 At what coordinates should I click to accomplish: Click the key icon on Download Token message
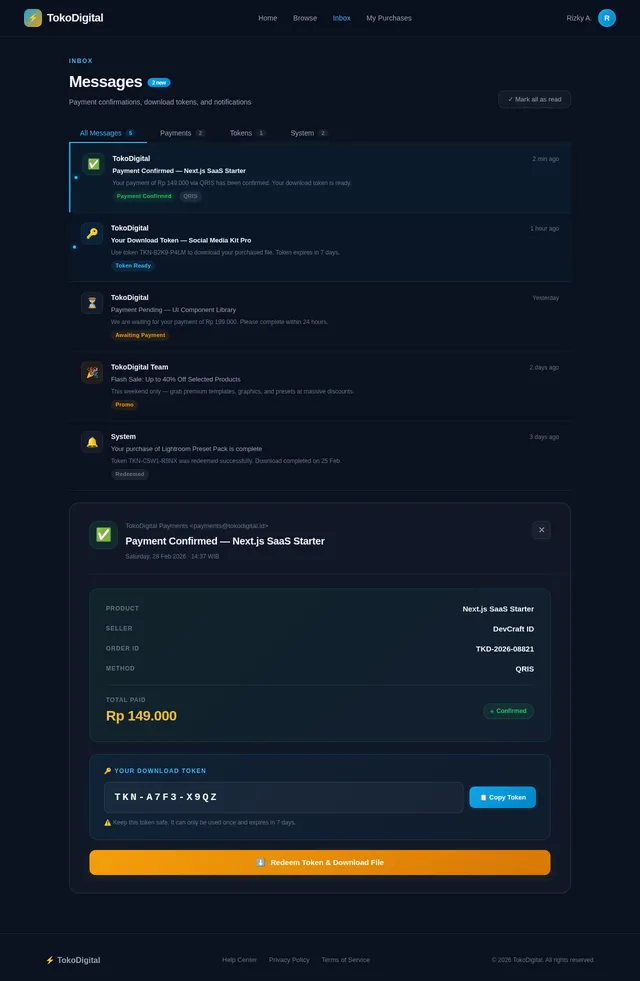92,233
